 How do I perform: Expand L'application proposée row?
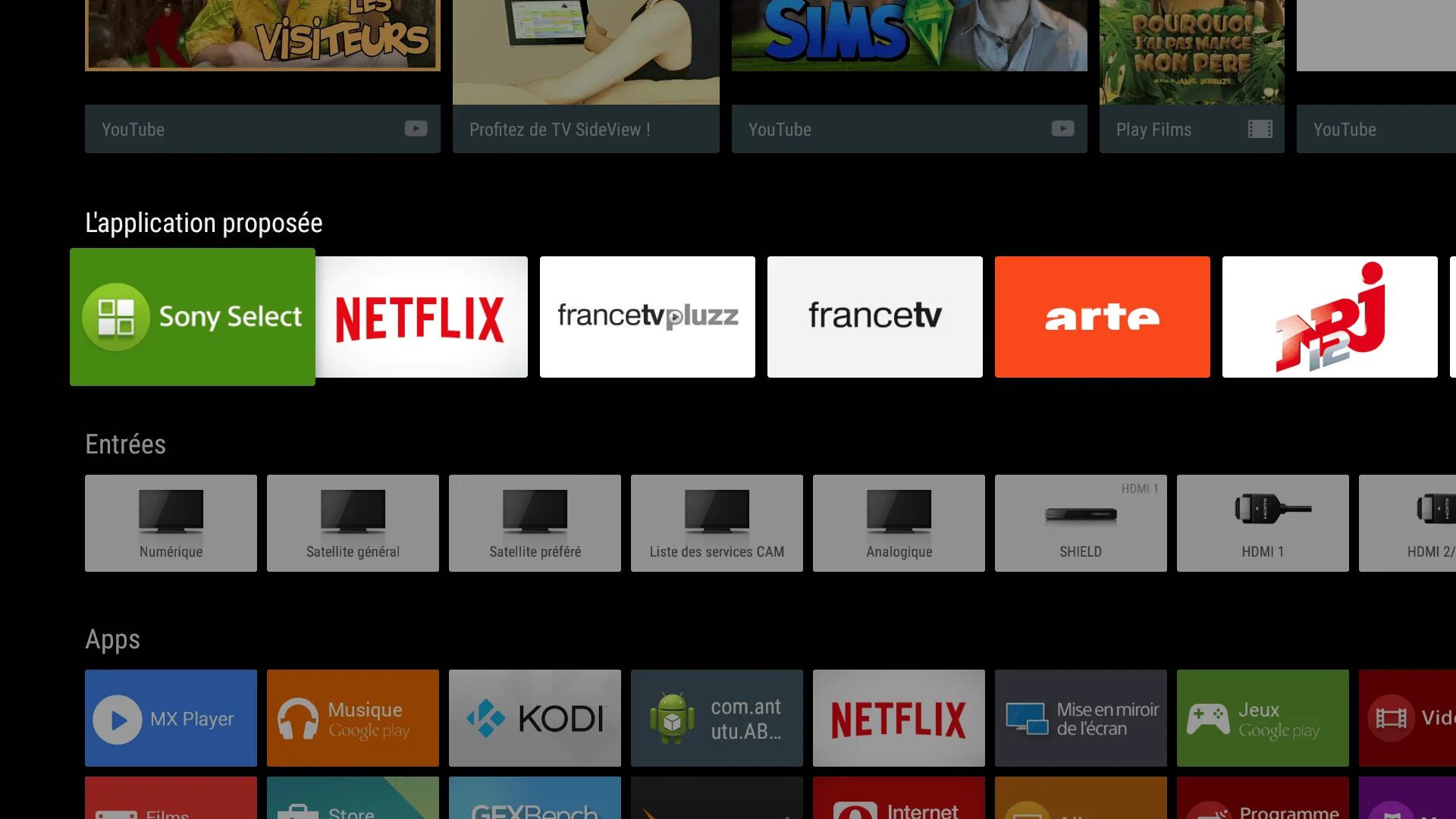pyautogui.click(x=203, y=222)
